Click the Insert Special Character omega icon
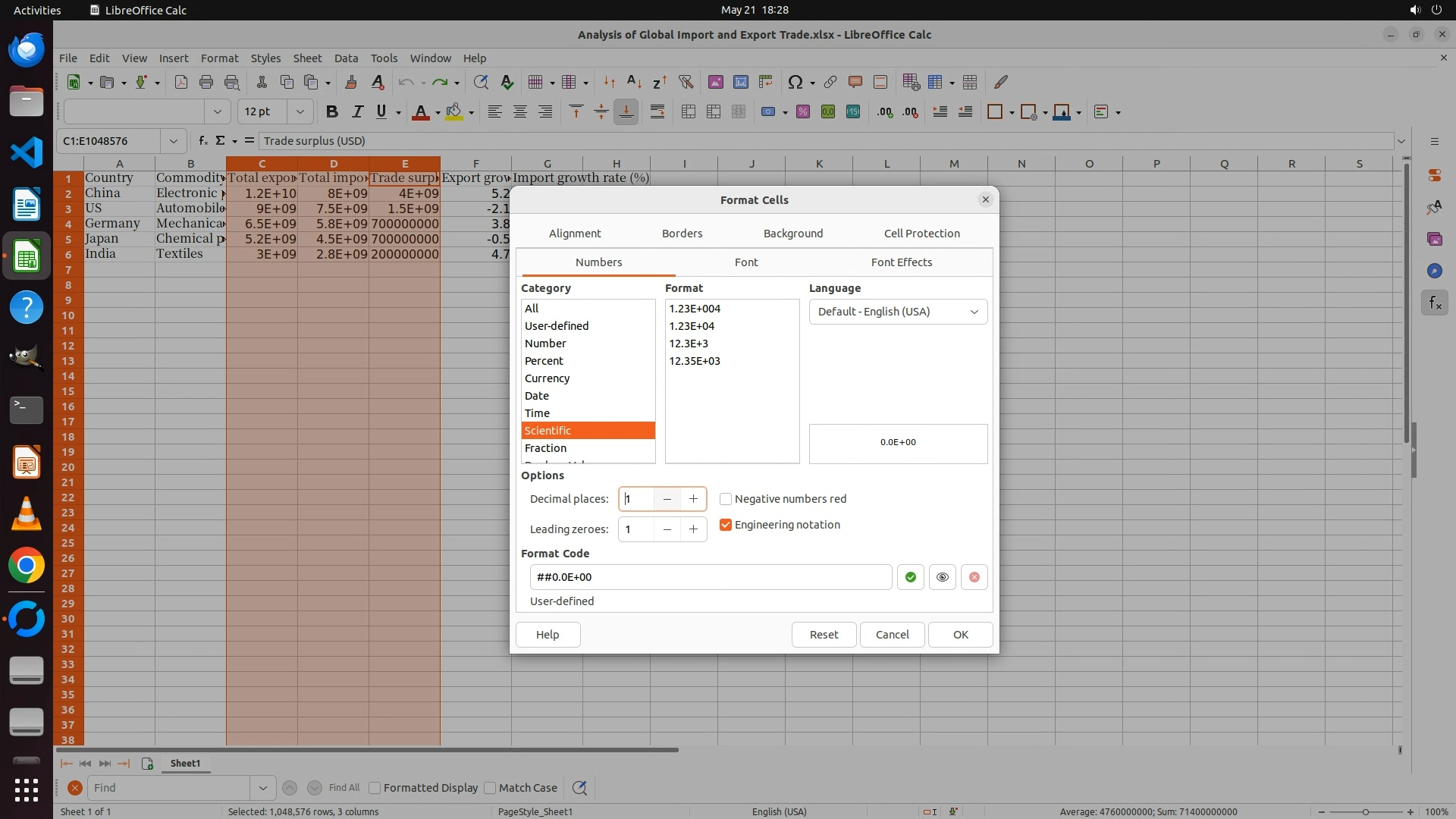Screen dimensions: 1456x819 (795, 82)
